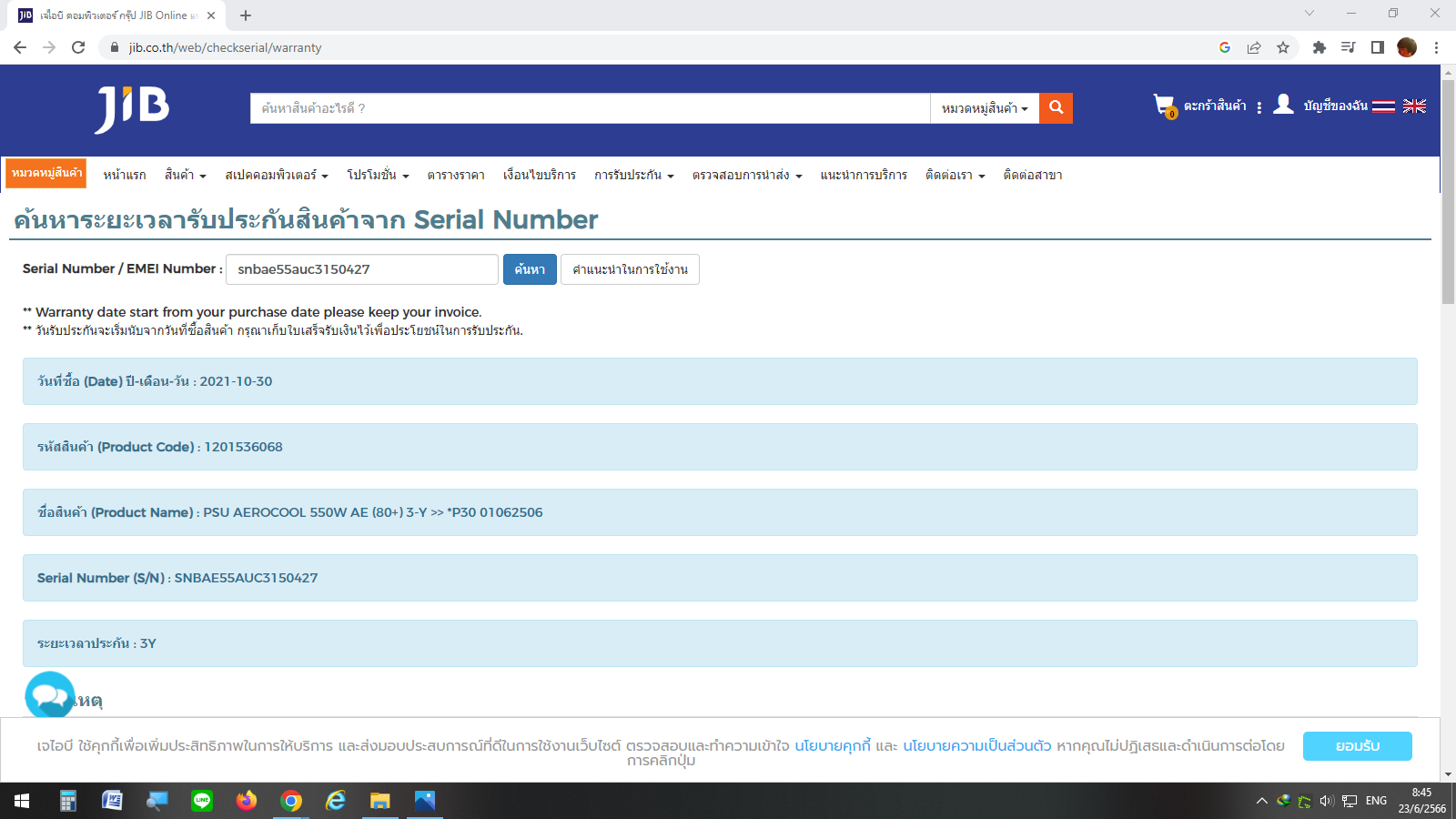Go forward in browser
The width and height of the screenshot is (1456, 819).
(x=49, y=47)
